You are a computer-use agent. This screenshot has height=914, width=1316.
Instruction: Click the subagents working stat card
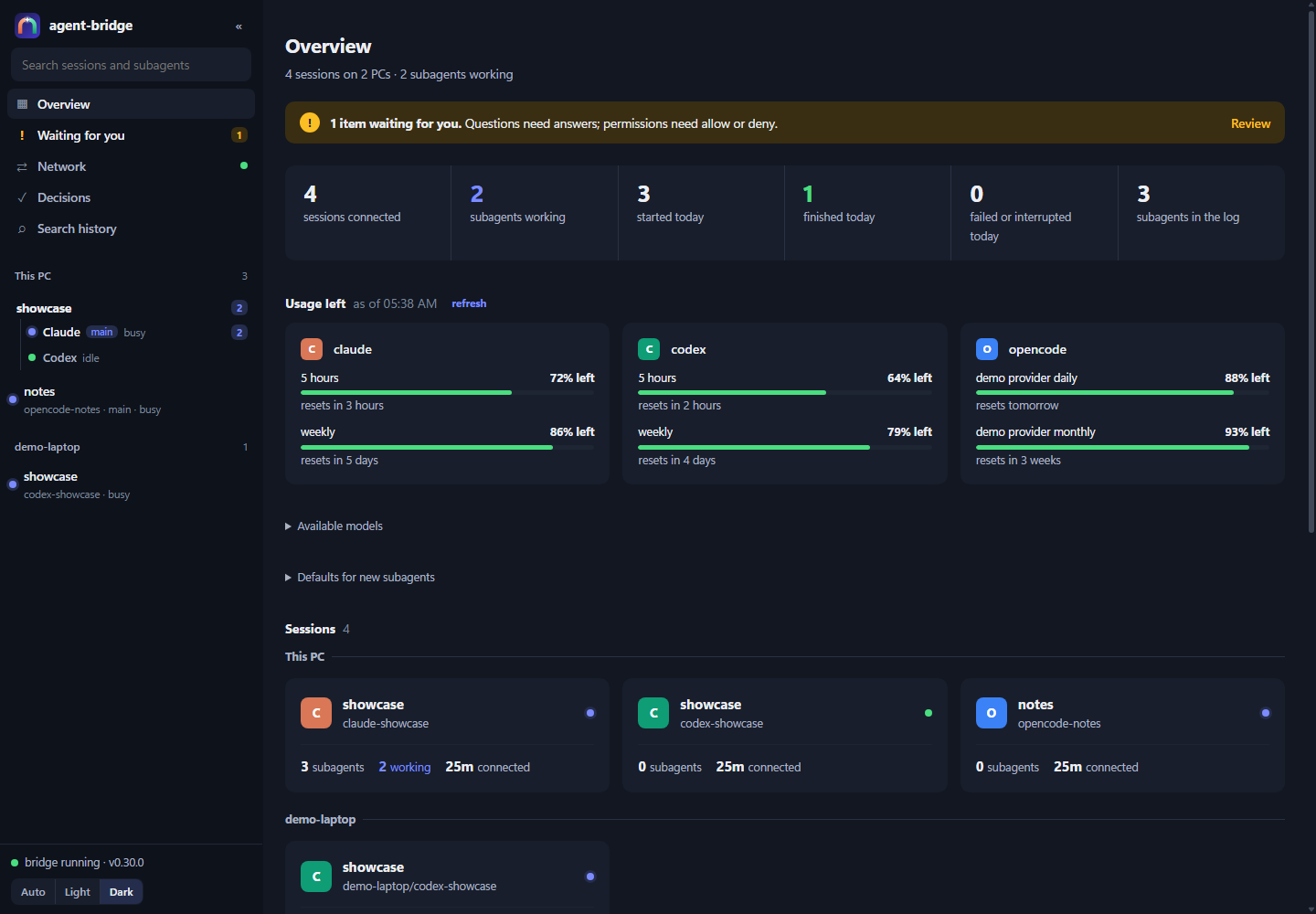535,213
